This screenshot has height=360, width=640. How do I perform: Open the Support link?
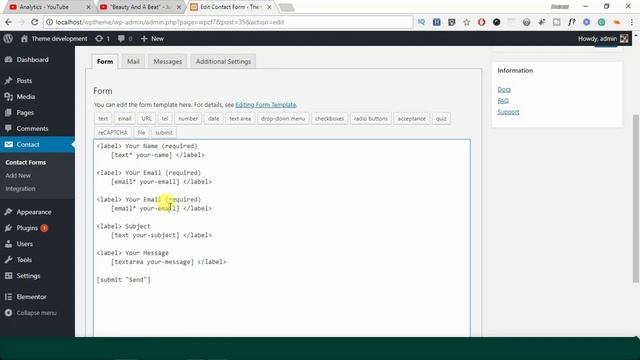click(508, 111)
